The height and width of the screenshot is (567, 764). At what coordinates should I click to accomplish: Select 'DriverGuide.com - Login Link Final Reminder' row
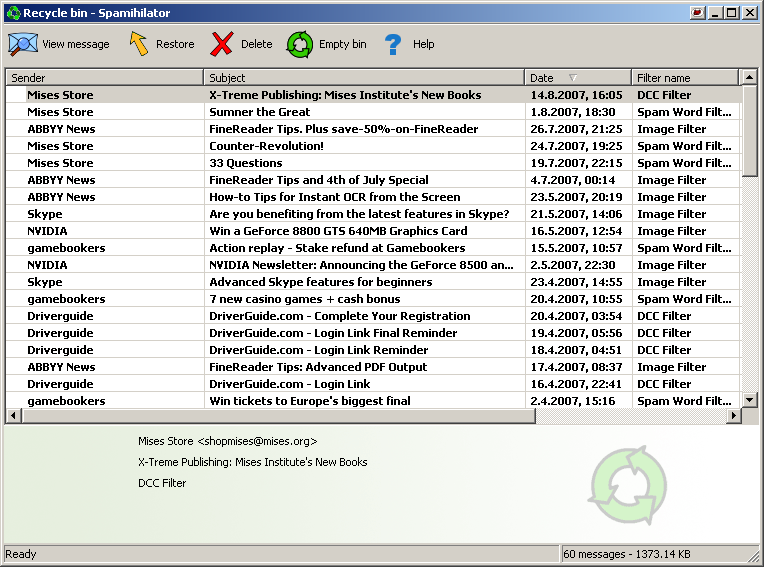click(x=373, y=333)
